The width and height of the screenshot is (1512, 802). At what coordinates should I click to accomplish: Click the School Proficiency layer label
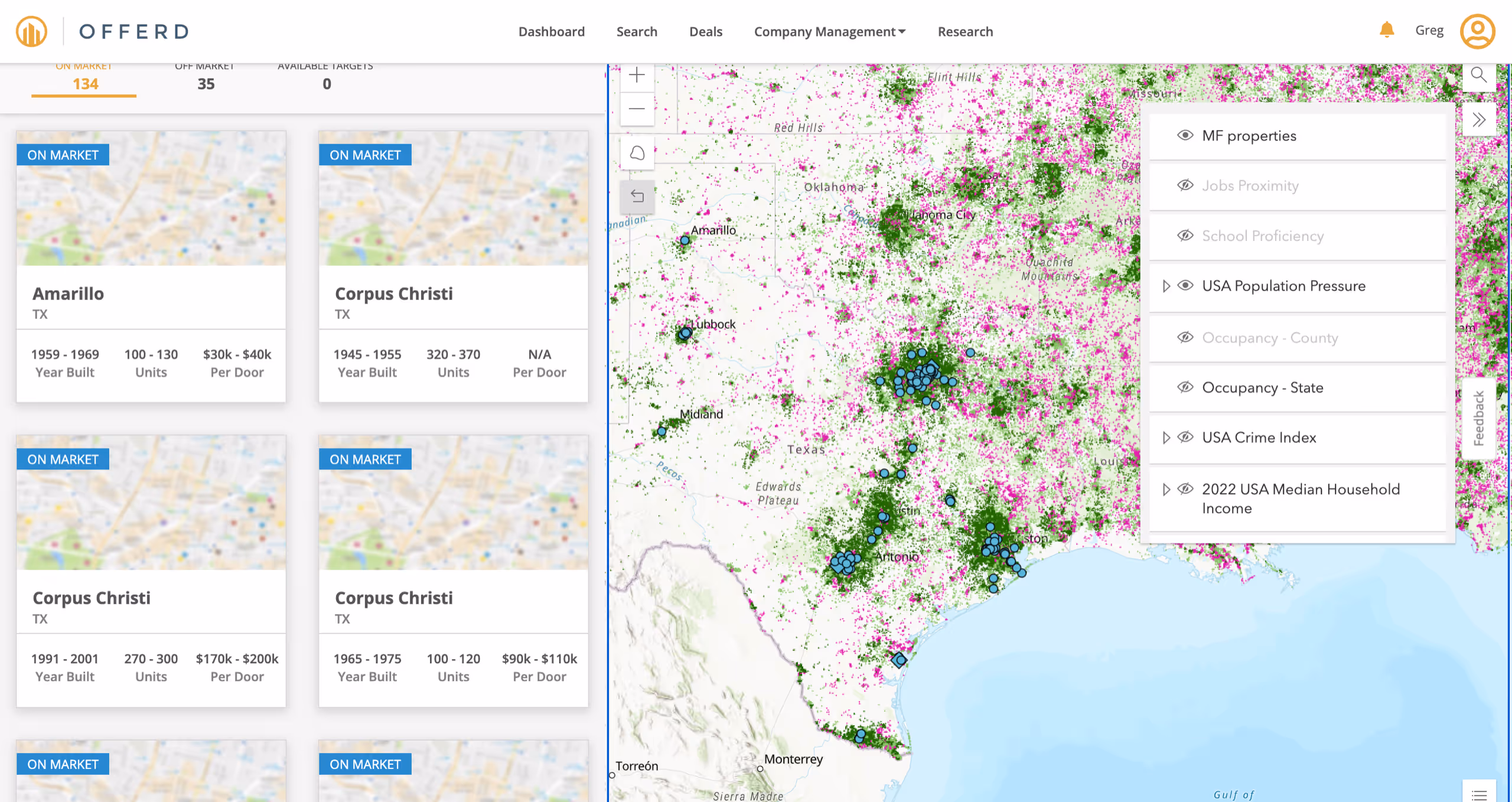point(1263,236)
